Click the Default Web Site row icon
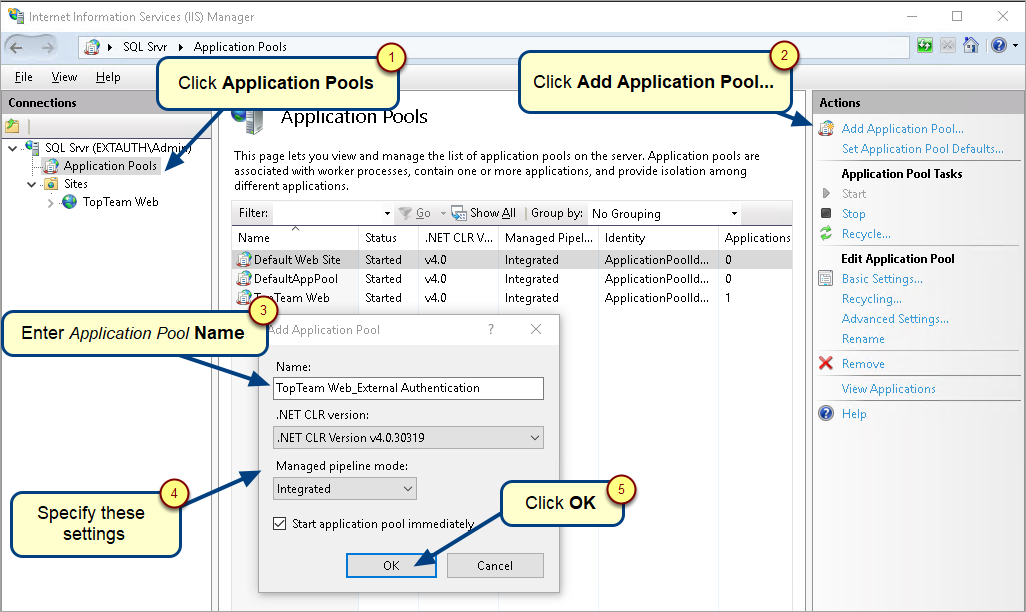1026x612 pixels. point(244,260)
